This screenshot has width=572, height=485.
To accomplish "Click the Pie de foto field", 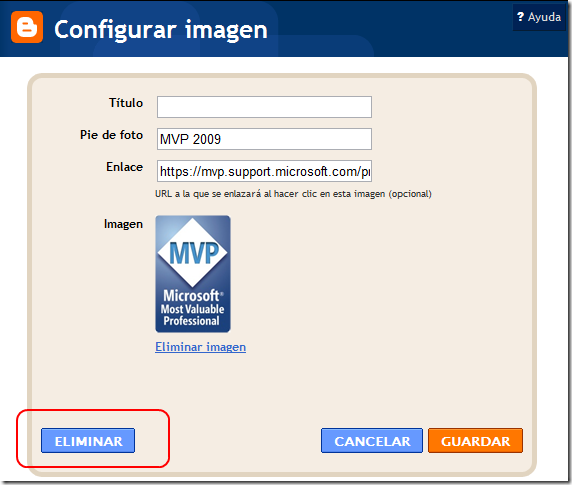I will coord(264,139).
